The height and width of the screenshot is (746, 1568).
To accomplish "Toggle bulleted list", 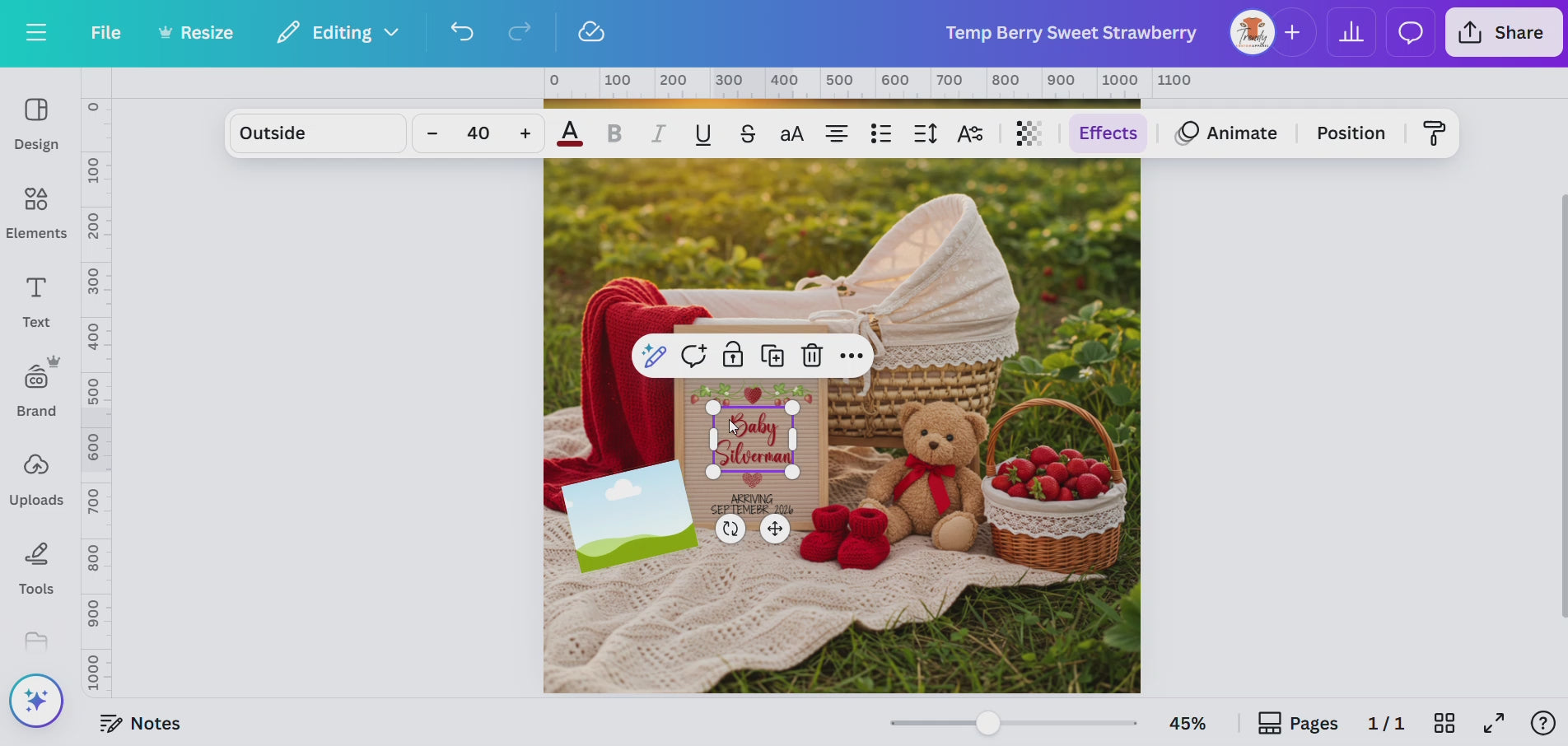I will 881,133.
